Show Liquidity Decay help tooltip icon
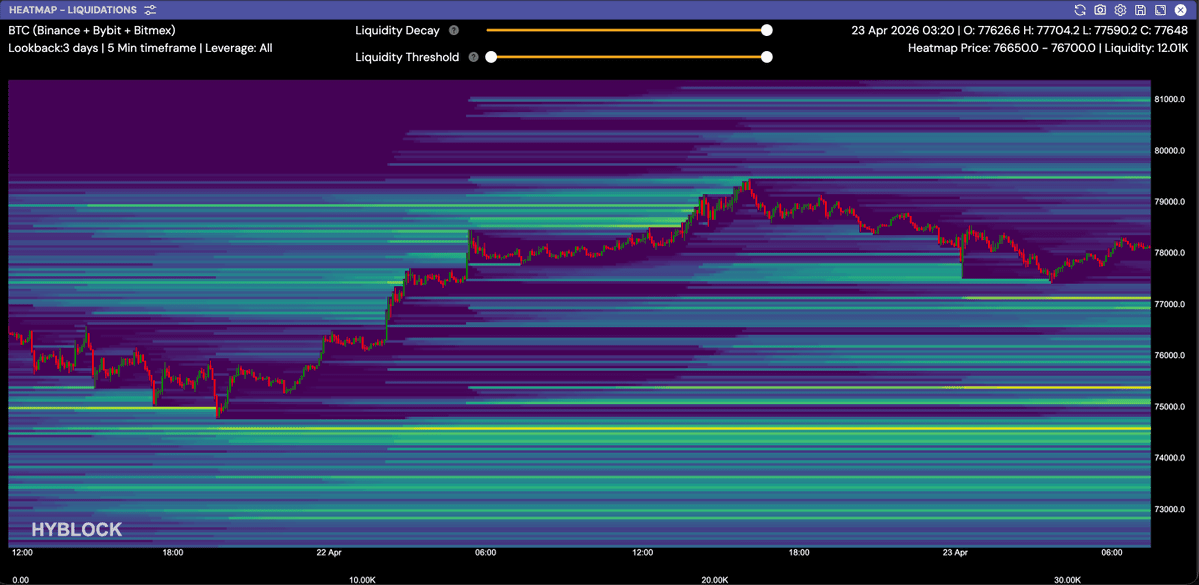The image size is (1199, 585). coord(454,31)
